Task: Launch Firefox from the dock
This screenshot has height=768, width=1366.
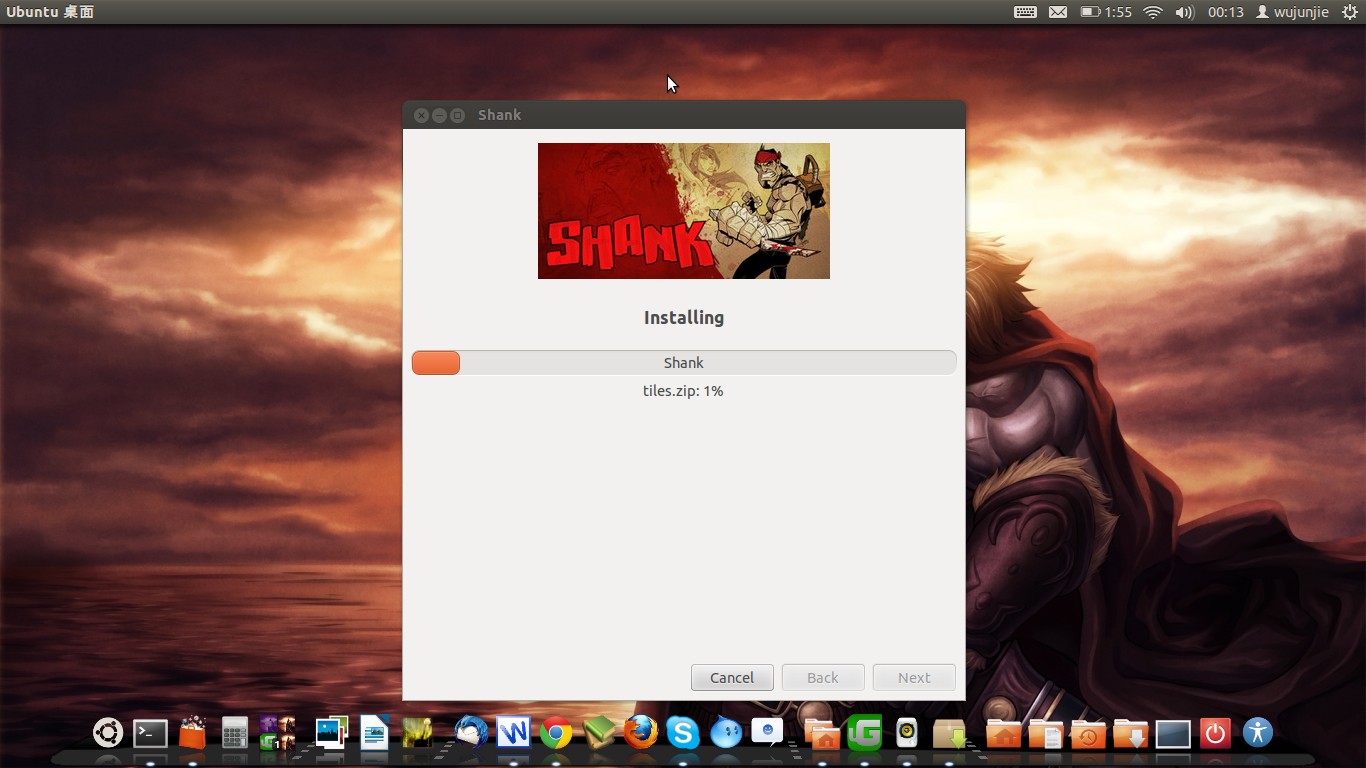Action: point(641,733)
